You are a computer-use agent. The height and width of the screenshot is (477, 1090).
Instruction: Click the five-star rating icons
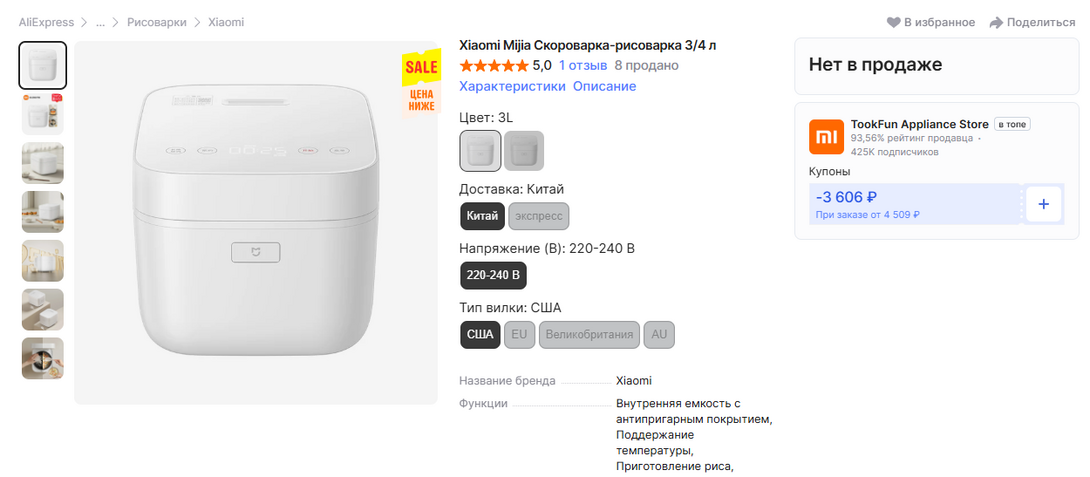(x=493, y=66)
